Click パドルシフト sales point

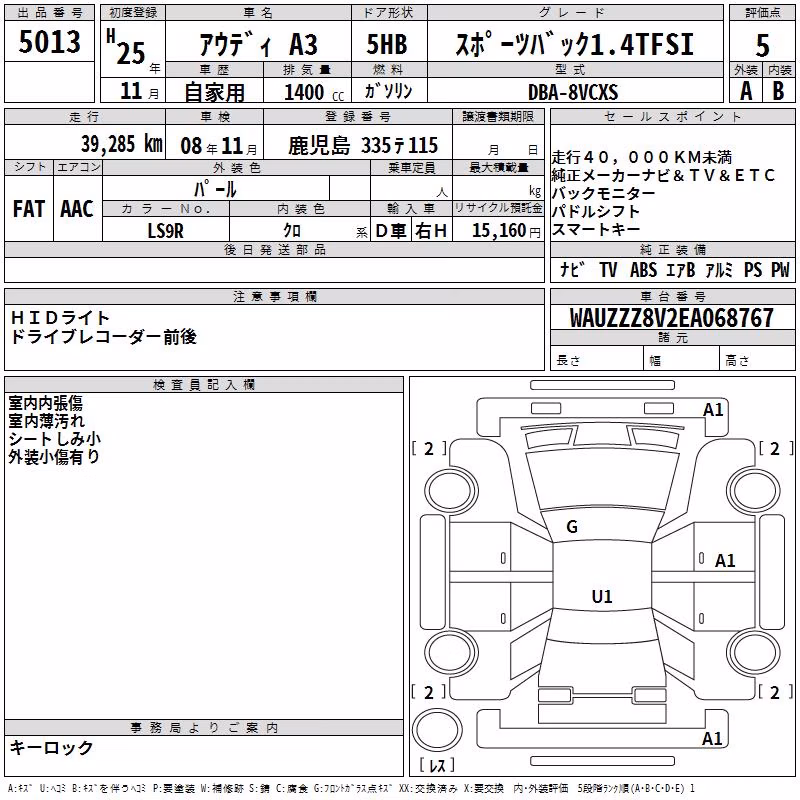click(x=595, y=211)
